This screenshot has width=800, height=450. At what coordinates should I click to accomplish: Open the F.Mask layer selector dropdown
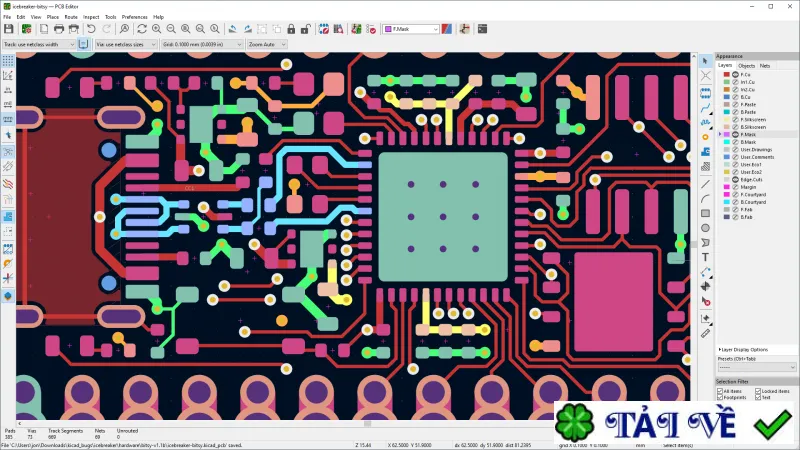[411, 29]
